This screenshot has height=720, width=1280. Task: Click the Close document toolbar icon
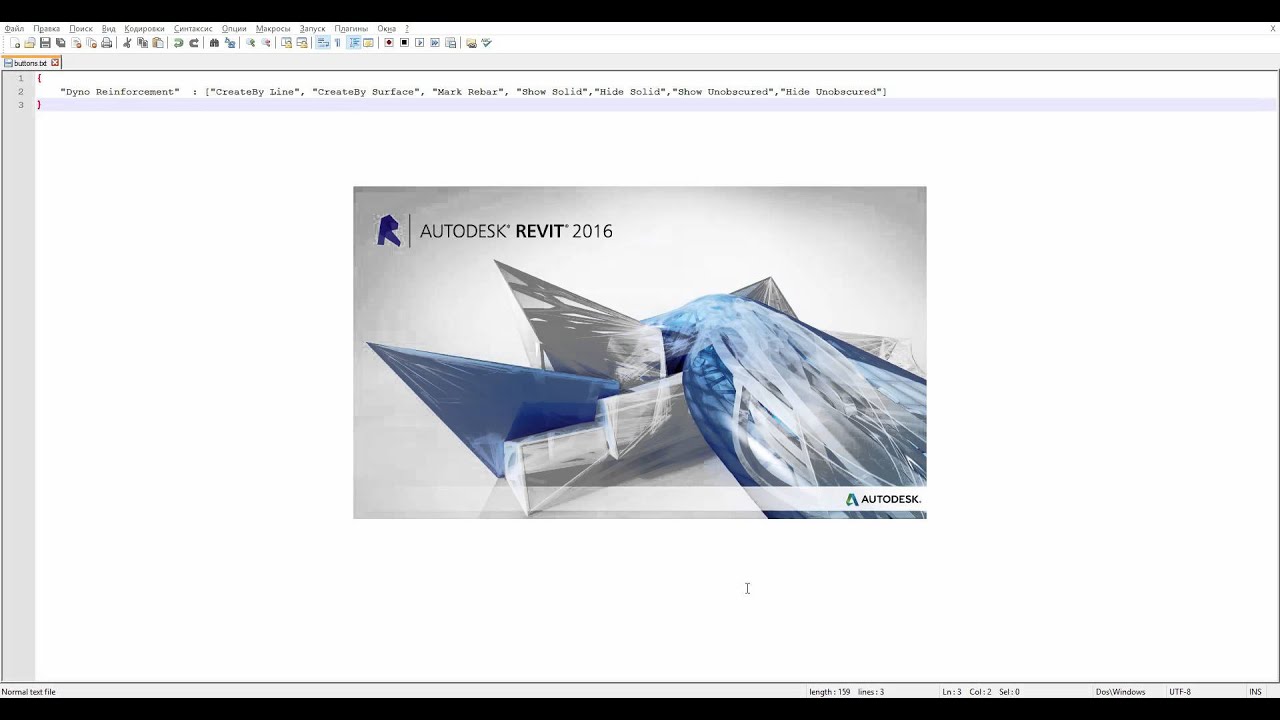coord(75,43)
